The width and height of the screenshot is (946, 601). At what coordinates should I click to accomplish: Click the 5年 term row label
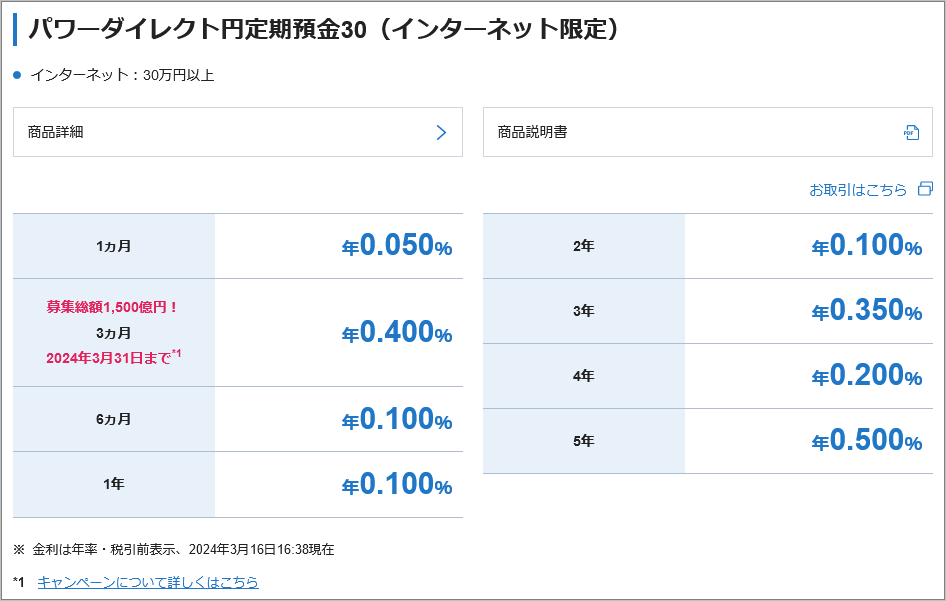[584, 441]
